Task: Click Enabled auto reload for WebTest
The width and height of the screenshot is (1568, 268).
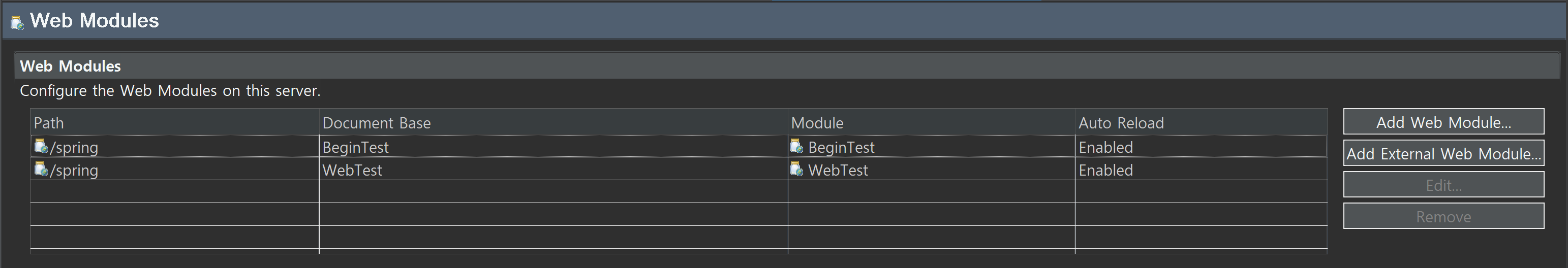Action: [x=1105, y=170]
